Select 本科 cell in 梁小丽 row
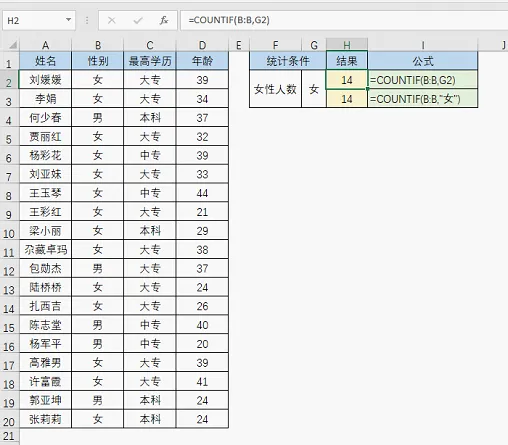Image resolution: width=508 pixels, height=445 pixels. click(x=150, y=230)
